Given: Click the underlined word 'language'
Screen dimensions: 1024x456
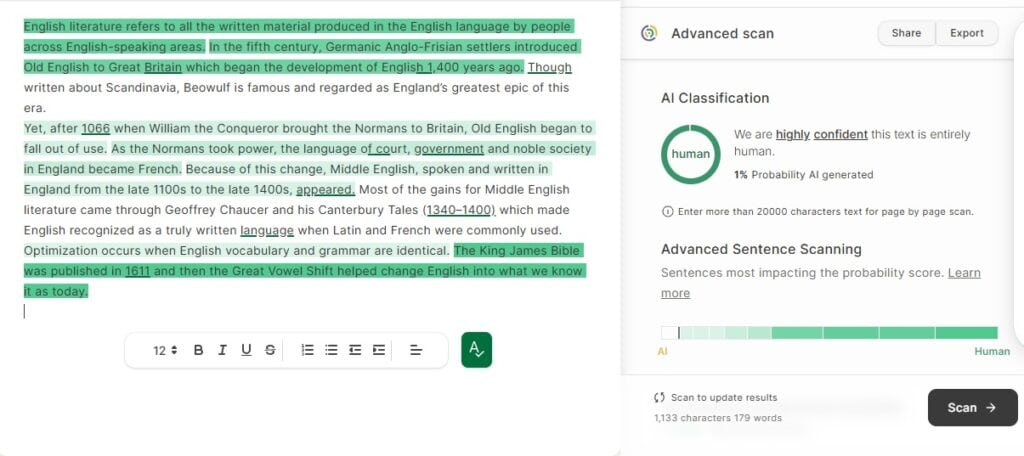Looking at the screenshot, I should click(267, 231).
